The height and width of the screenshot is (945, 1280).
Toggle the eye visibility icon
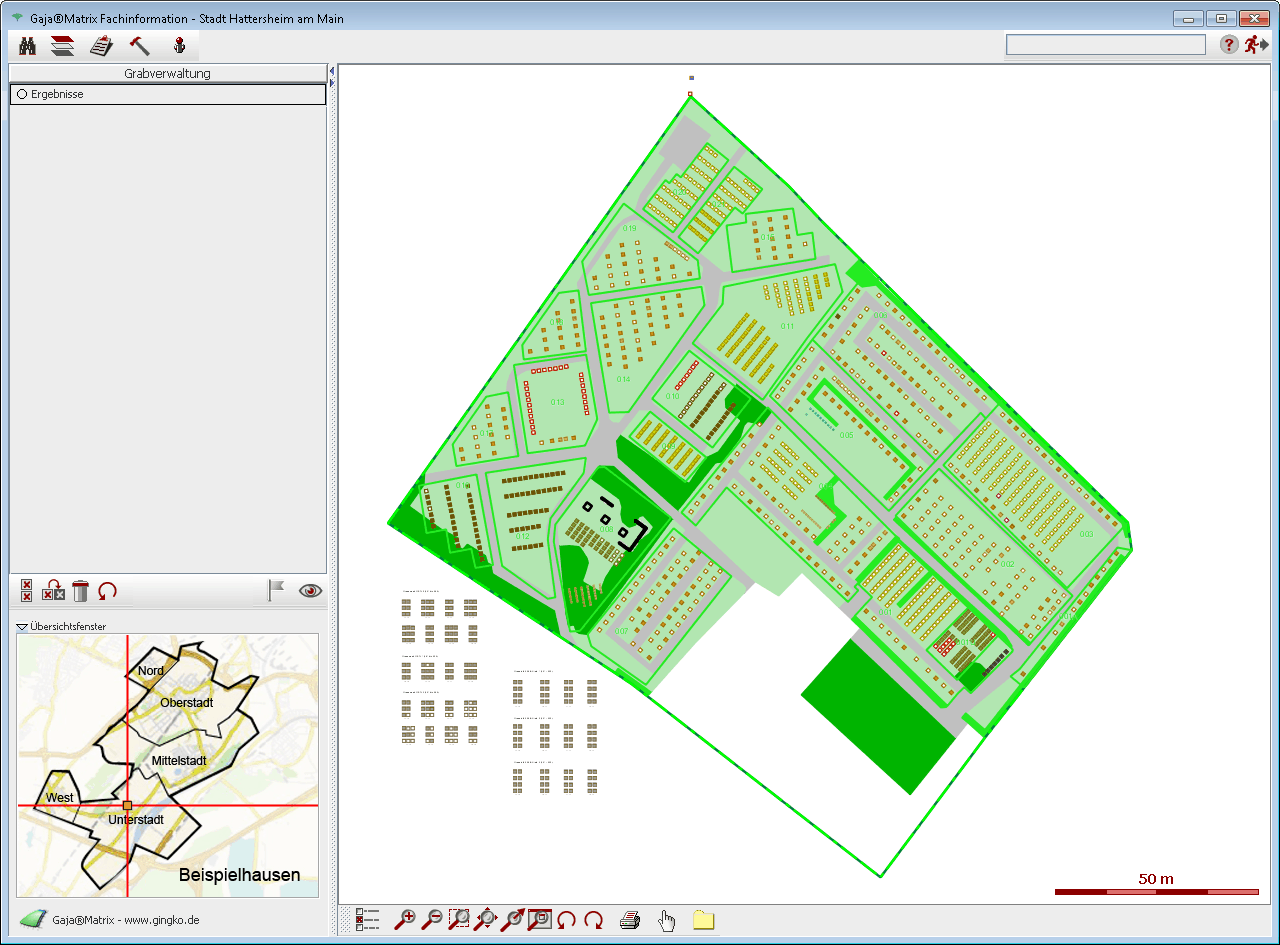coord(311,591)
